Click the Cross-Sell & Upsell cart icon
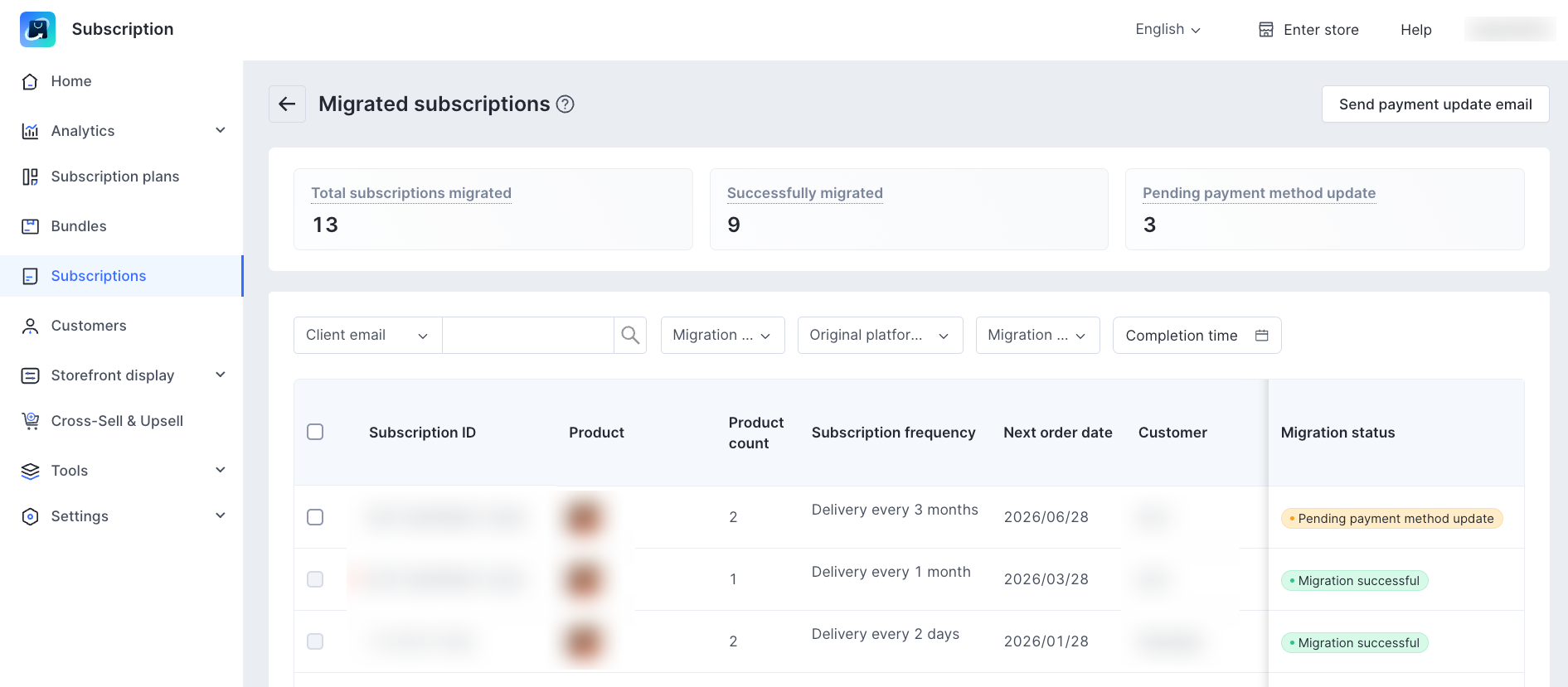This screenshot has width=1568, height=687. point(31,421)
